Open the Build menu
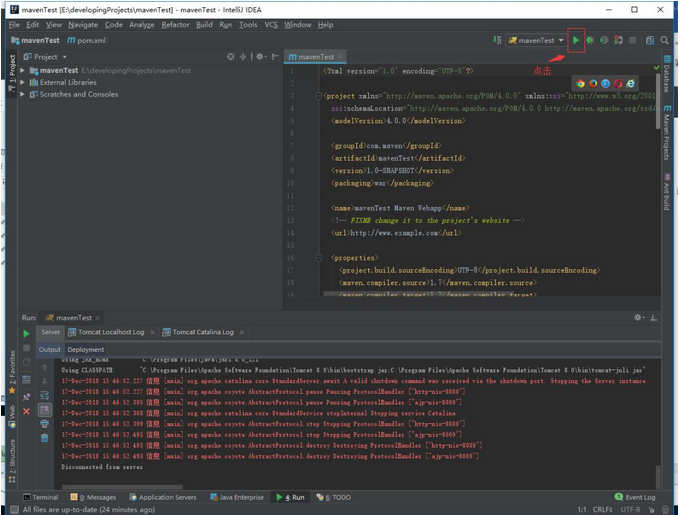 click(204, 25)
